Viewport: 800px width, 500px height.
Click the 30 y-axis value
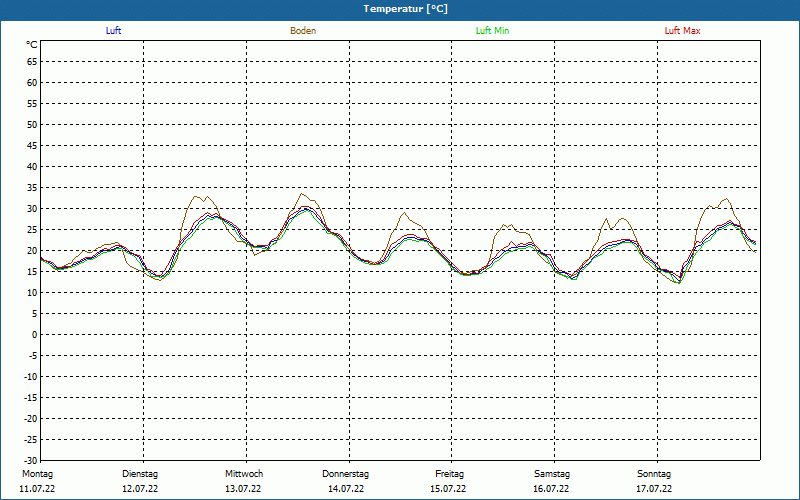[x=32, y=209]
